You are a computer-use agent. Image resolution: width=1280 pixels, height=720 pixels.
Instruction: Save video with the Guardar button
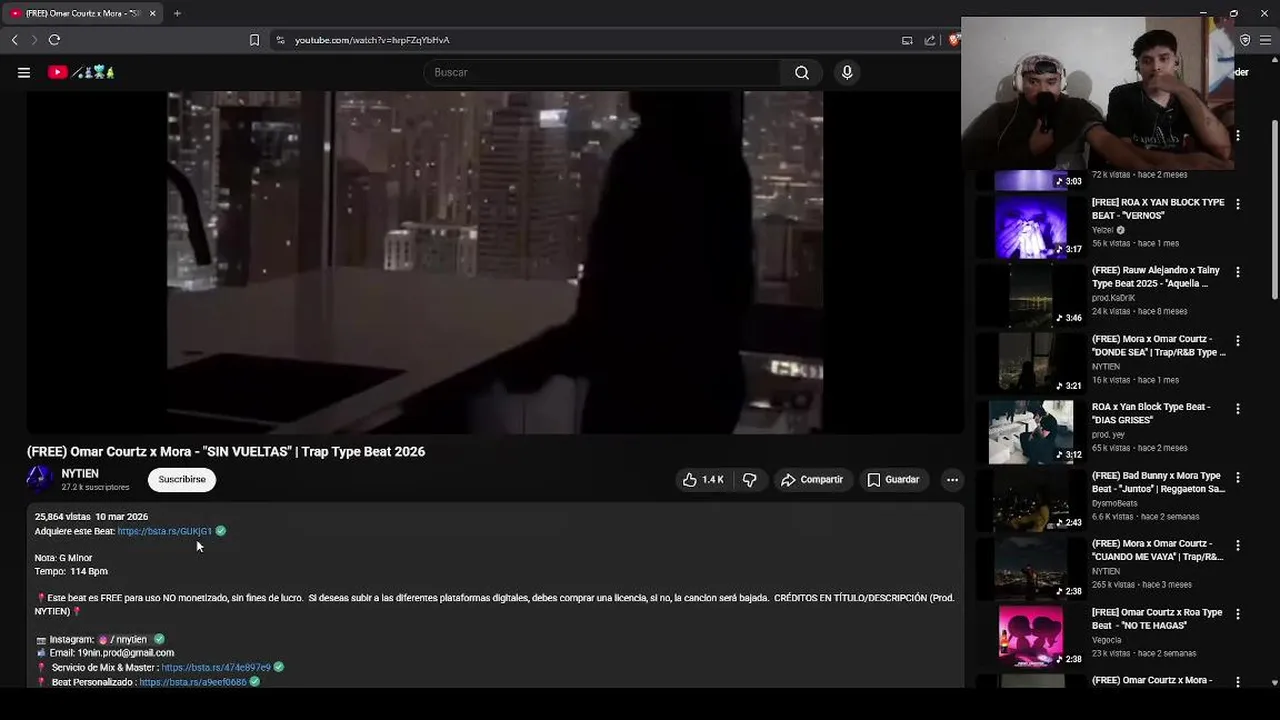click(893, 480)
